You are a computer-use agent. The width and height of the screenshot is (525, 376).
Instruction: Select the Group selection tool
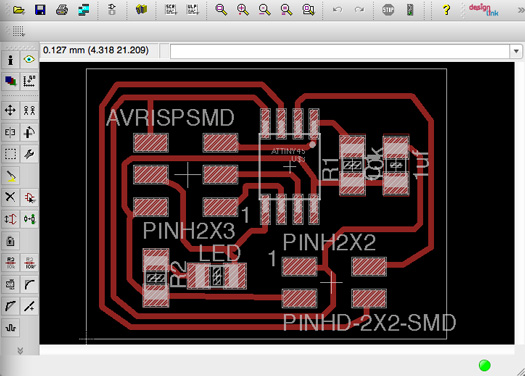[10, 154]
